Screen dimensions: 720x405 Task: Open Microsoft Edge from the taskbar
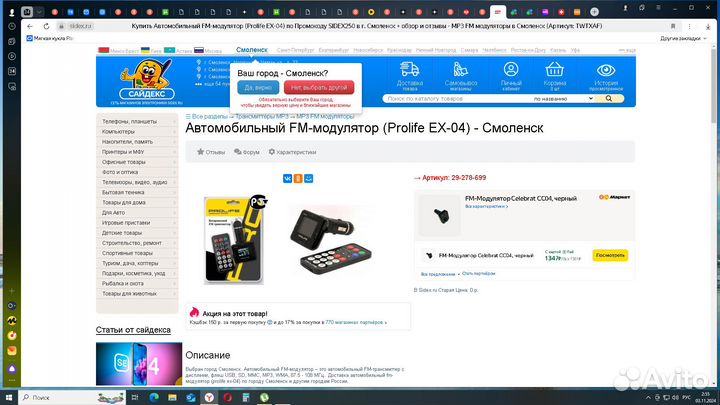click(154, 397)
